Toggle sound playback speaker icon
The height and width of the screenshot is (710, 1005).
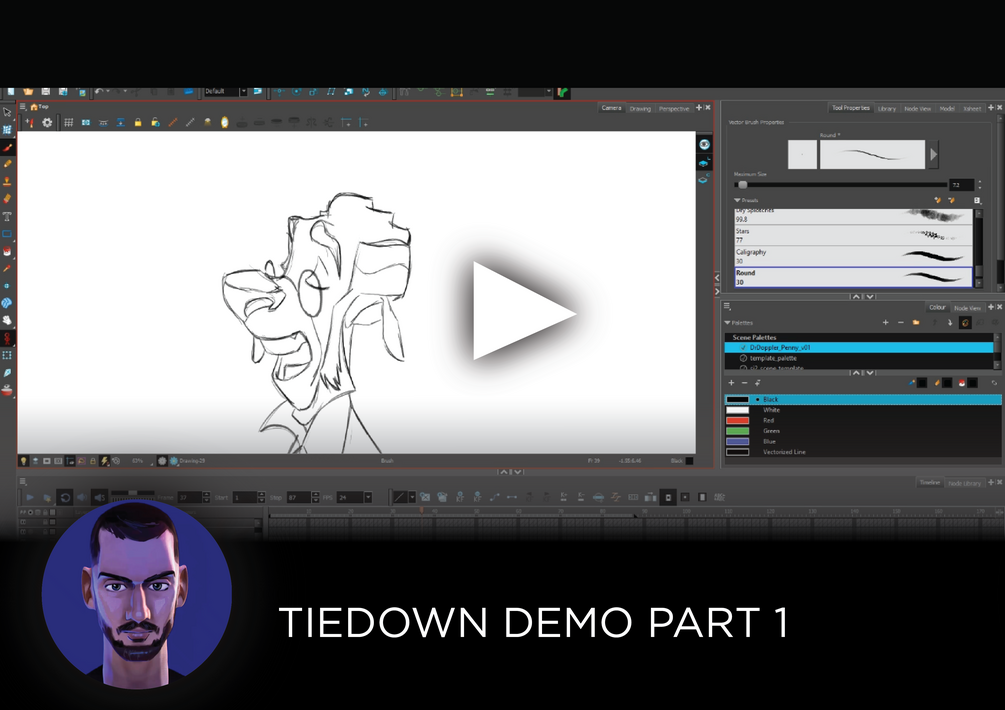pyautogui.click(x=82, y=497)
